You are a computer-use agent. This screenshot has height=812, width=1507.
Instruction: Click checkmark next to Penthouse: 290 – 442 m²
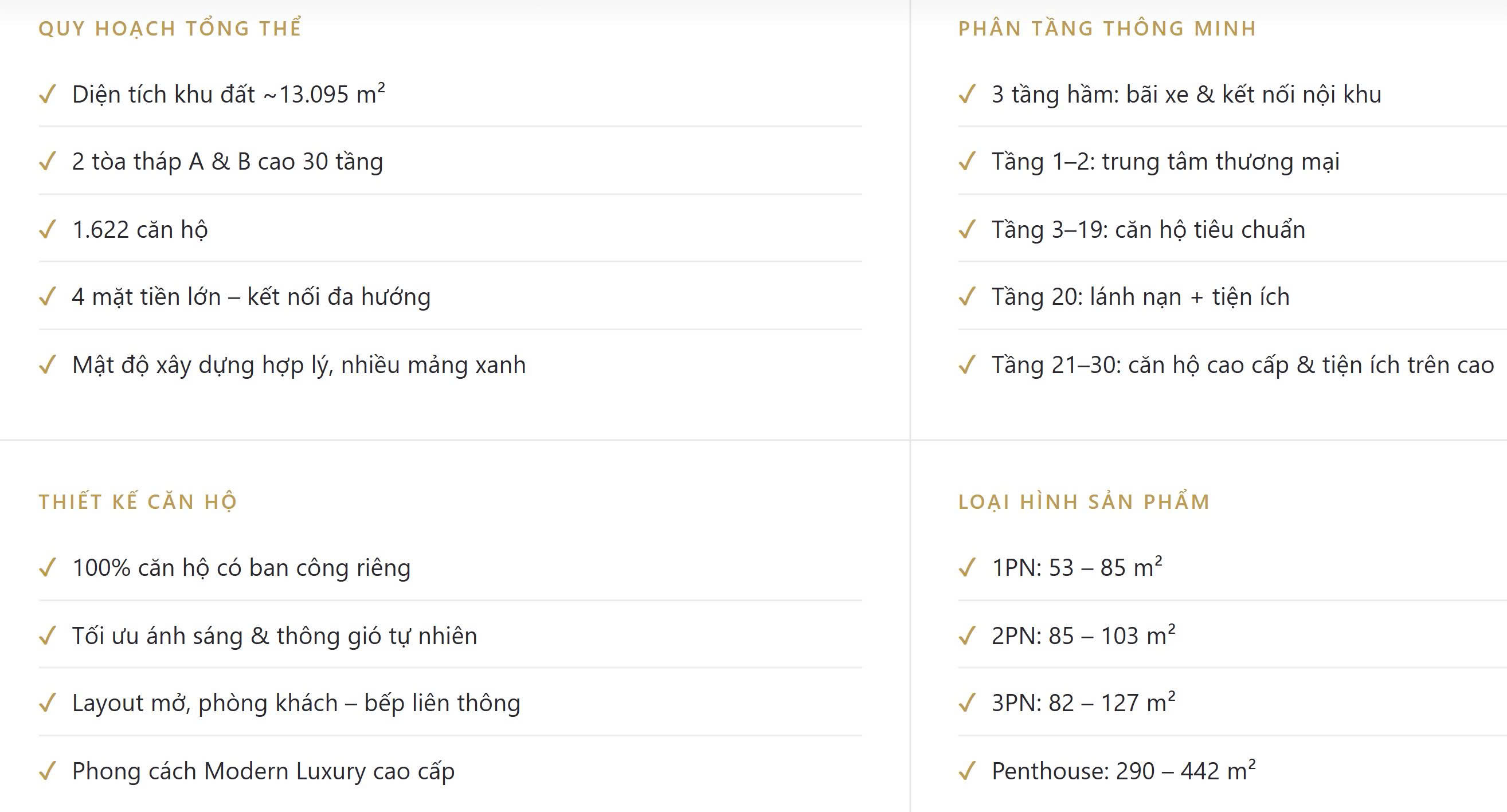click(x=967, y=771)
